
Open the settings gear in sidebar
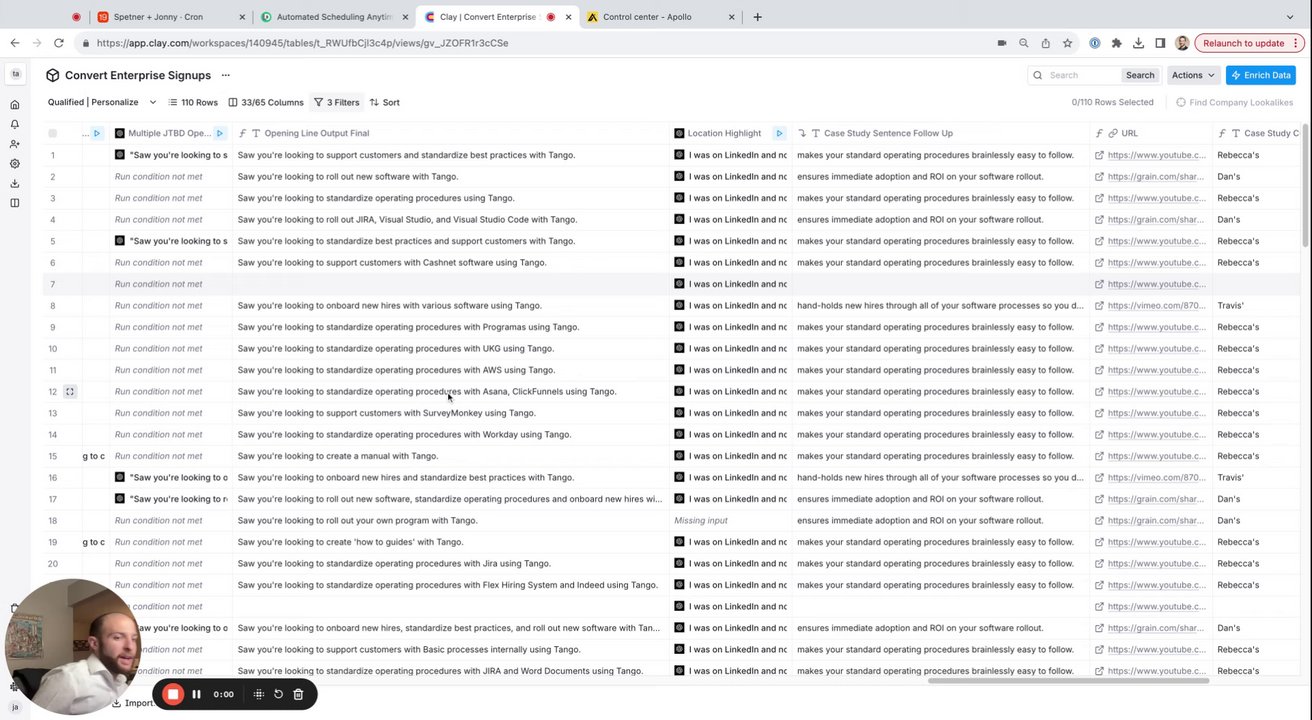15,163
